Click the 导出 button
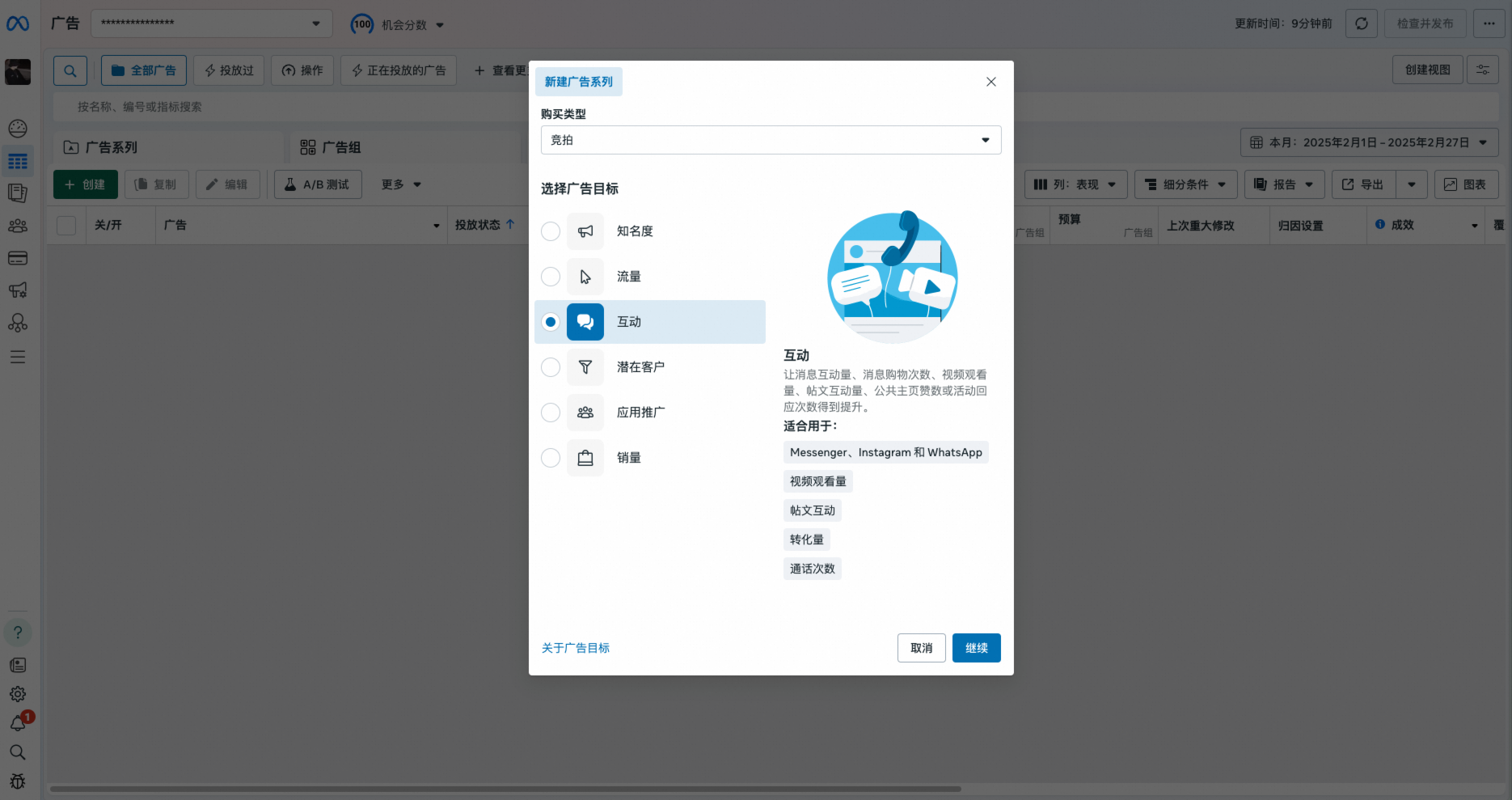Screen dimensions: 1512x800 1364,184
